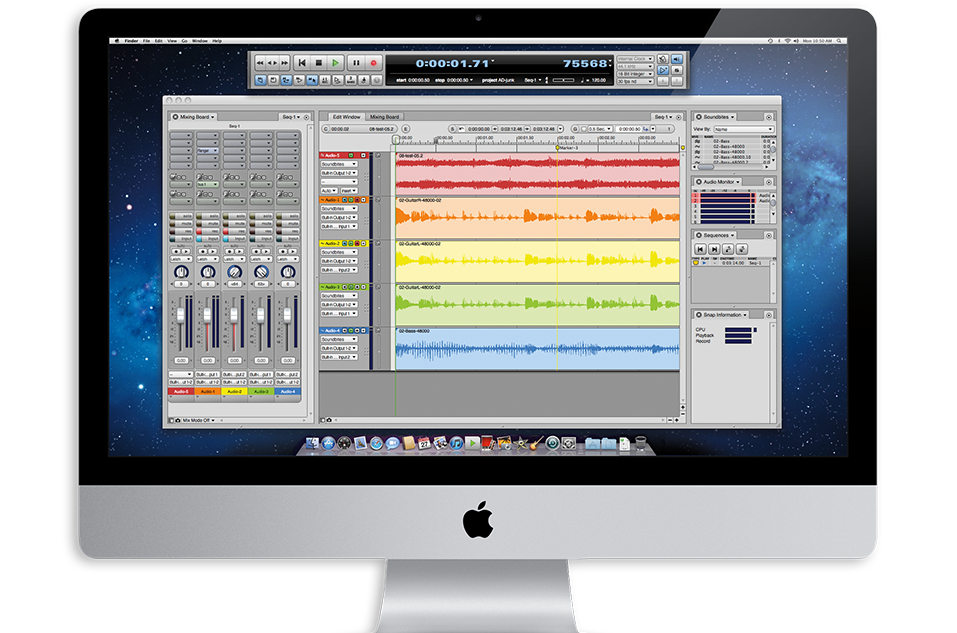
Task: Click the waveform icon beside 02-Bass-48000 in Soundbites
Action: [697, 147]
